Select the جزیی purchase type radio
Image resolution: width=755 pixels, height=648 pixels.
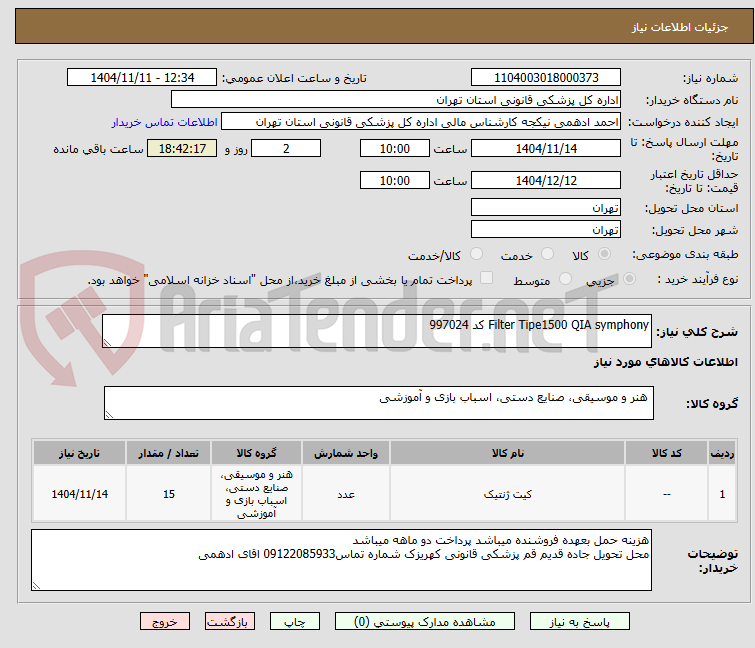click(x=629, y=279)
